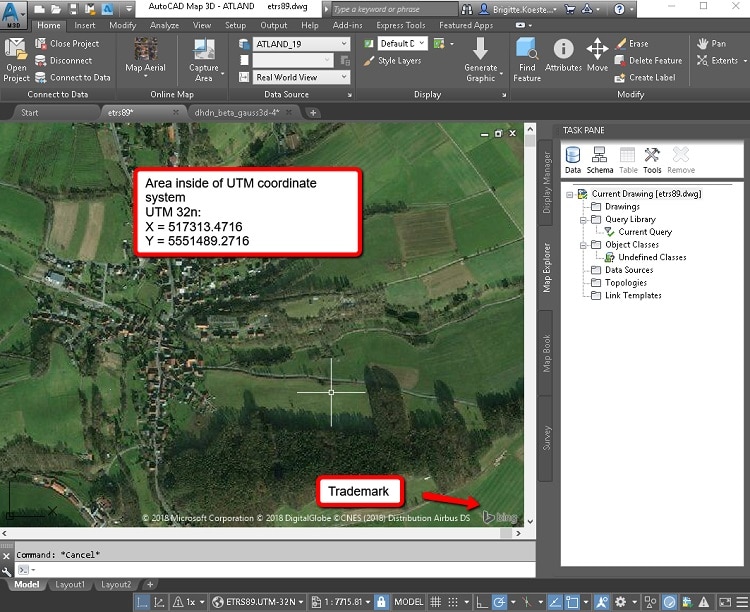750x612 pixels.
Task: Open the 1:7715.81 scale dropdown
Action: tap(342, 601)
